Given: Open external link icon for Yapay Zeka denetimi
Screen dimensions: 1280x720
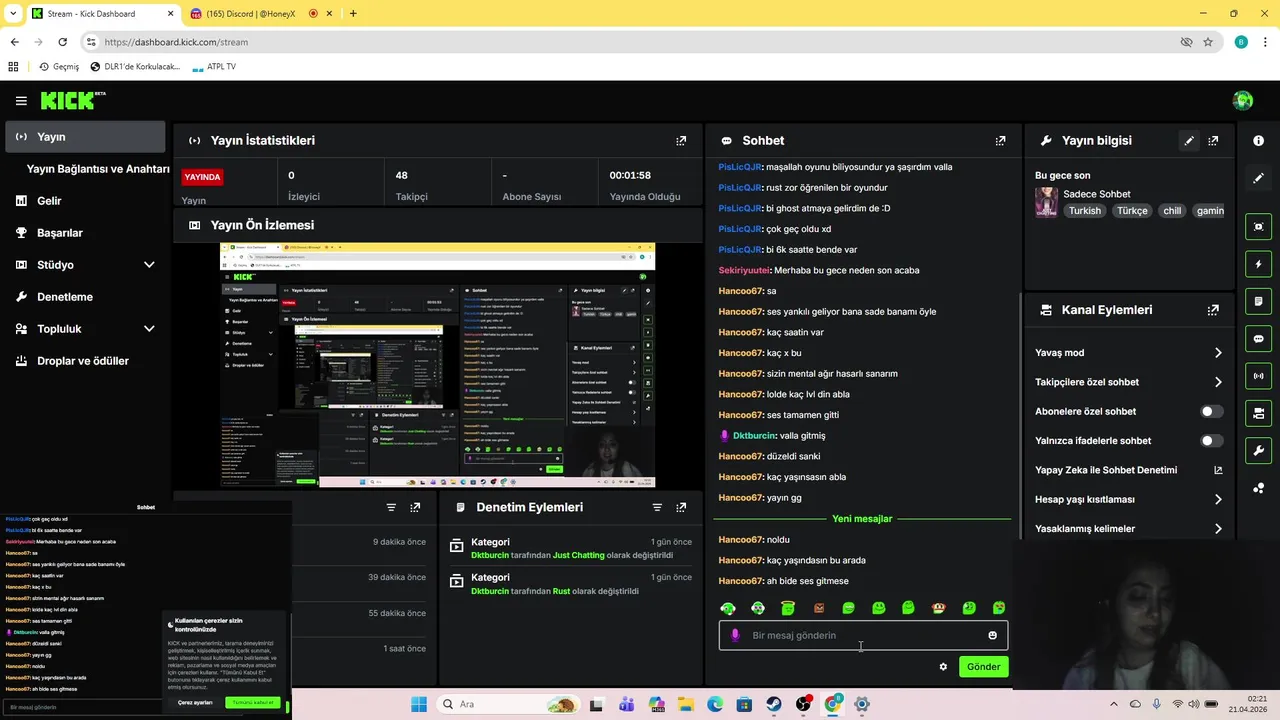Looking at the screenshot, I should pos(1218,470).
